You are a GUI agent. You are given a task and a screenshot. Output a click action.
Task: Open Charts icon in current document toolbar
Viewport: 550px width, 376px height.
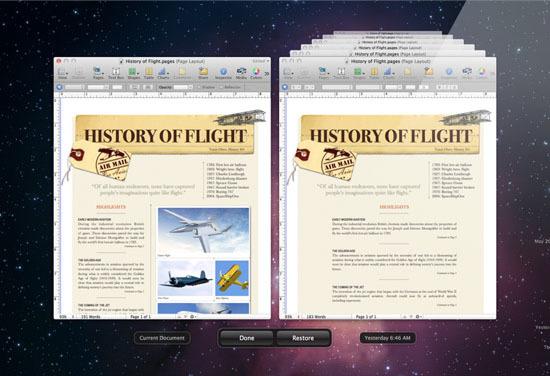[x=163, y=73]
